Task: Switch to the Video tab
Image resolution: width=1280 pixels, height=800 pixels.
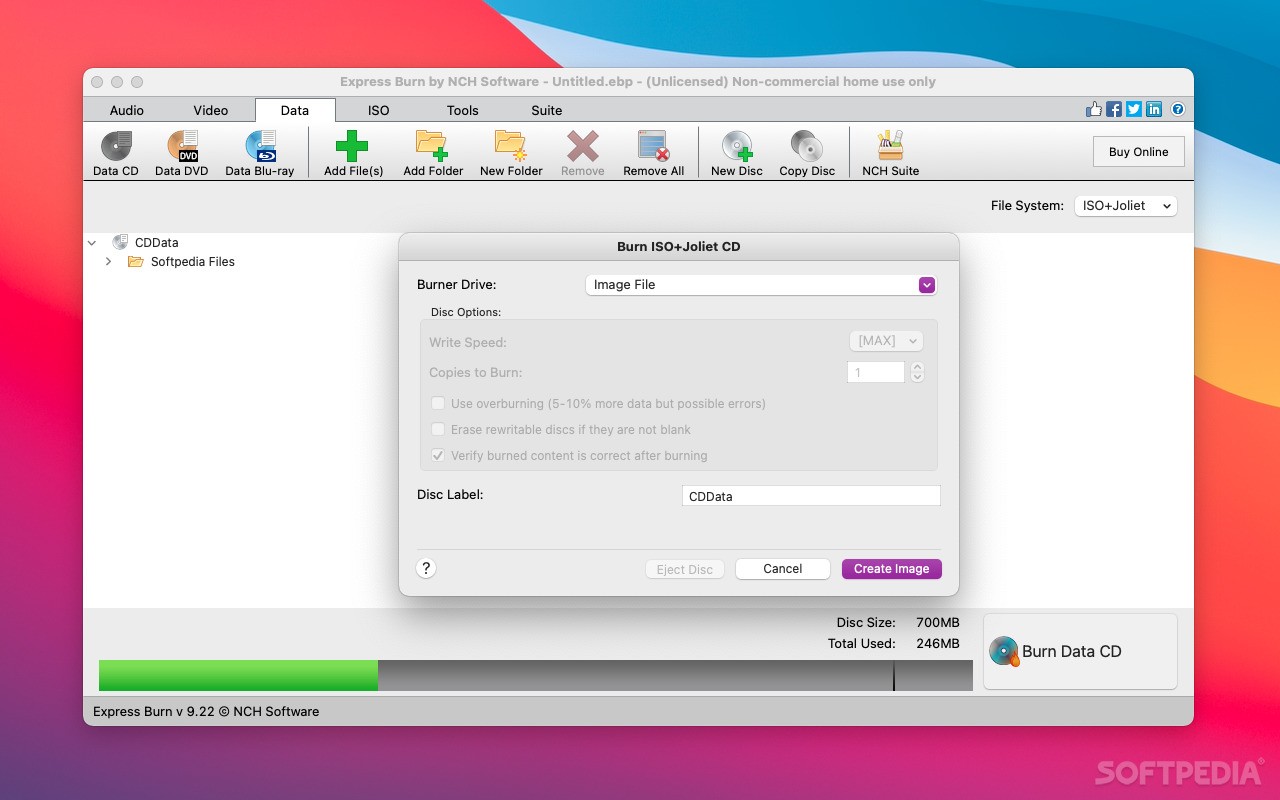Action: pyautogui.click(x=211, y=110)
